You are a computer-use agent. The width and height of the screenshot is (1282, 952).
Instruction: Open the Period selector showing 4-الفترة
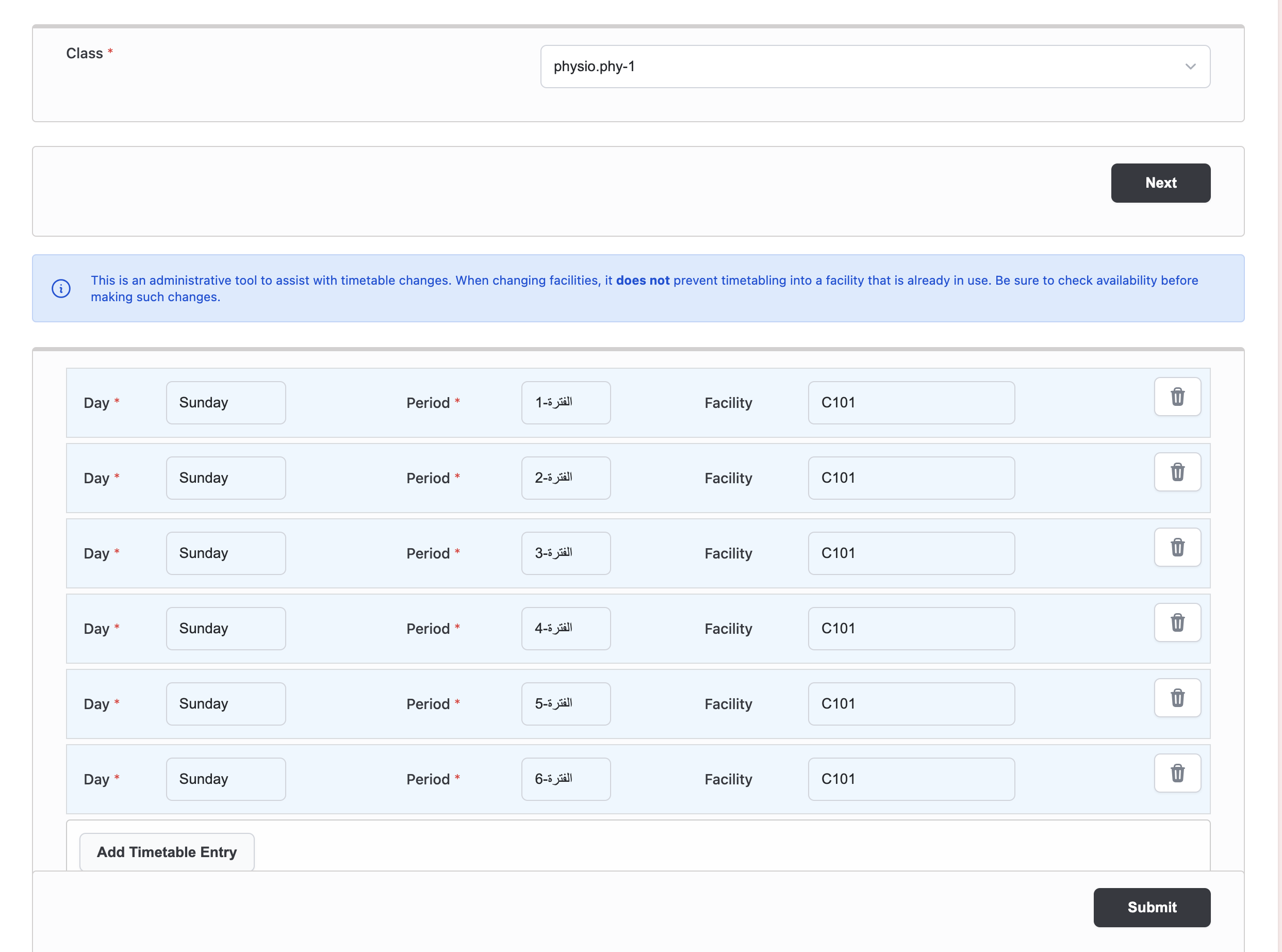pyautogui.click(x=566, y=629)
